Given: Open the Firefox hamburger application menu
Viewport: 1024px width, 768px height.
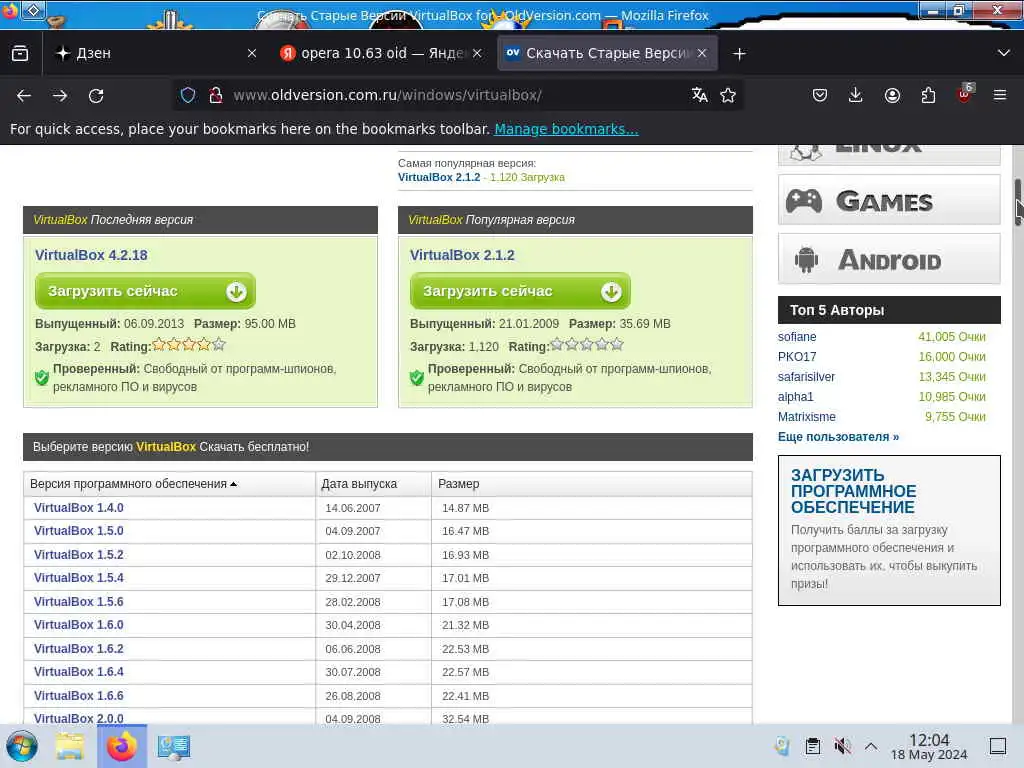Looking at the screenshot, I should [x=1000, y=95].
